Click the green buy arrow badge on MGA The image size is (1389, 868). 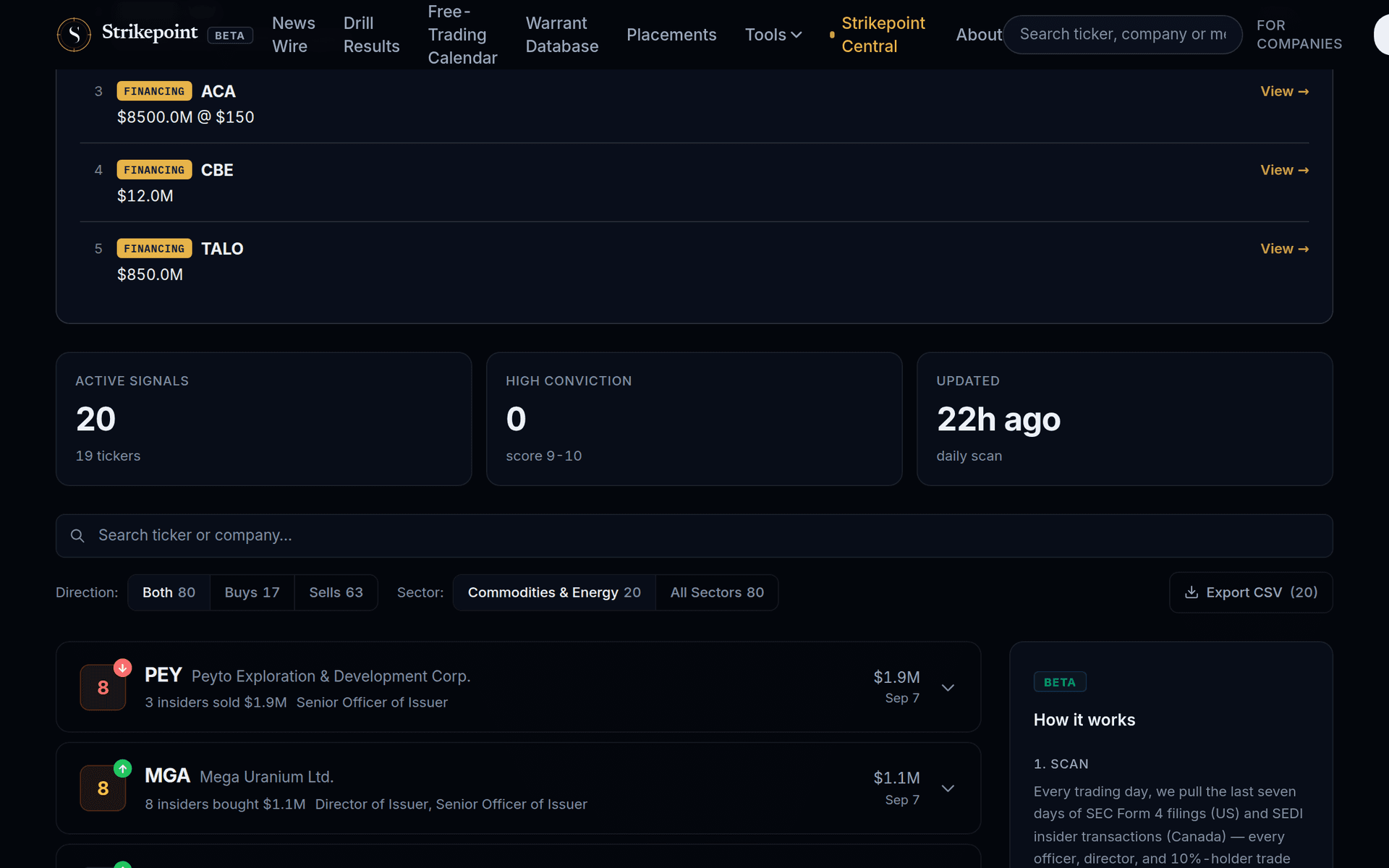pyautogui.click(x=123, y=768)
